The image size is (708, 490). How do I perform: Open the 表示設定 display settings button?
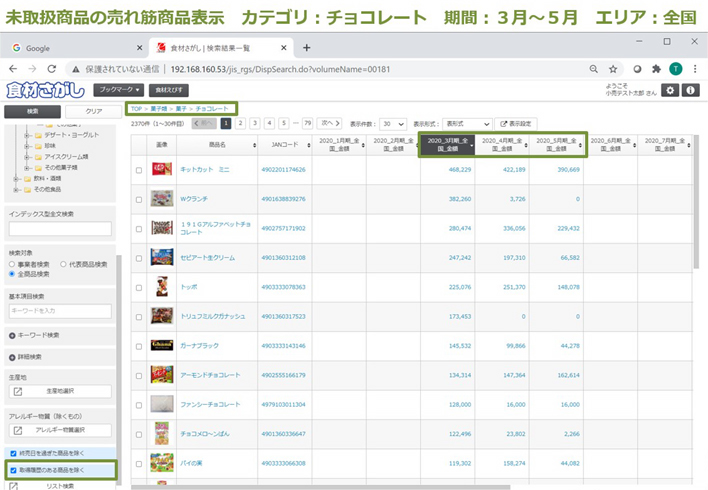pyautogui.click(x=516, y=124)
